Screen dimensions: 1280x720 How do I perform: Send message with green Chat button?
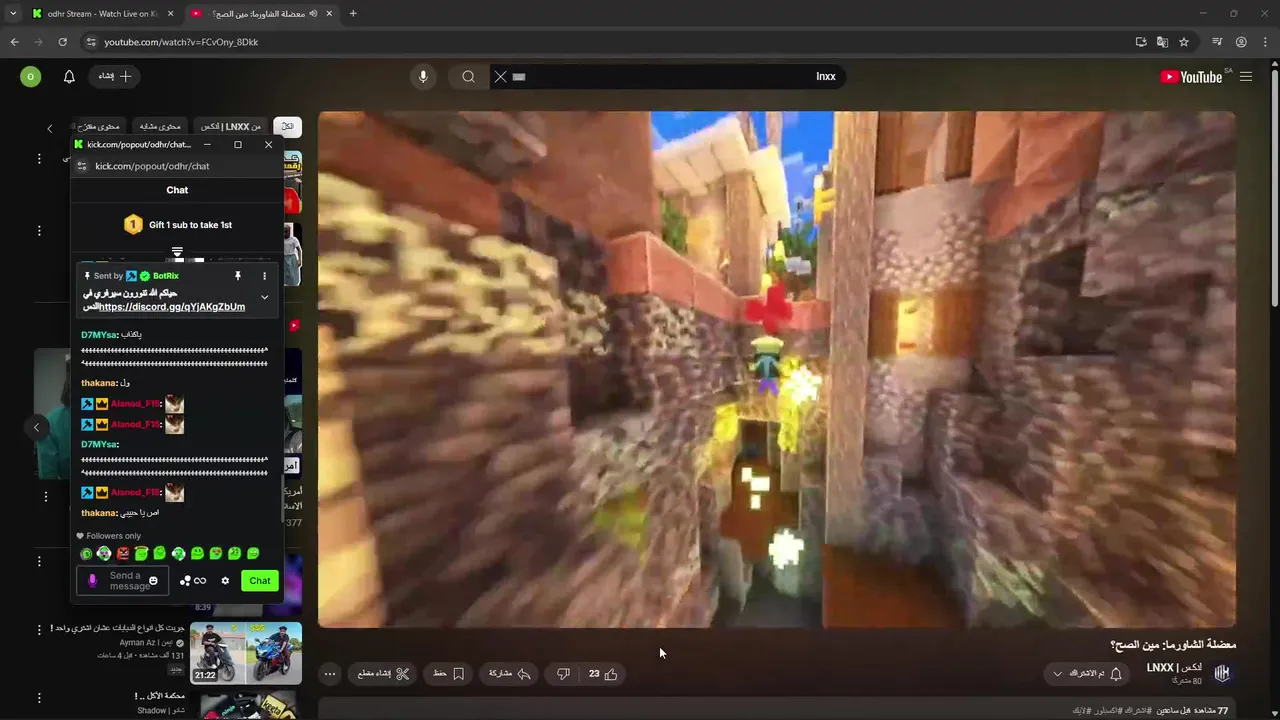[260, 581]
